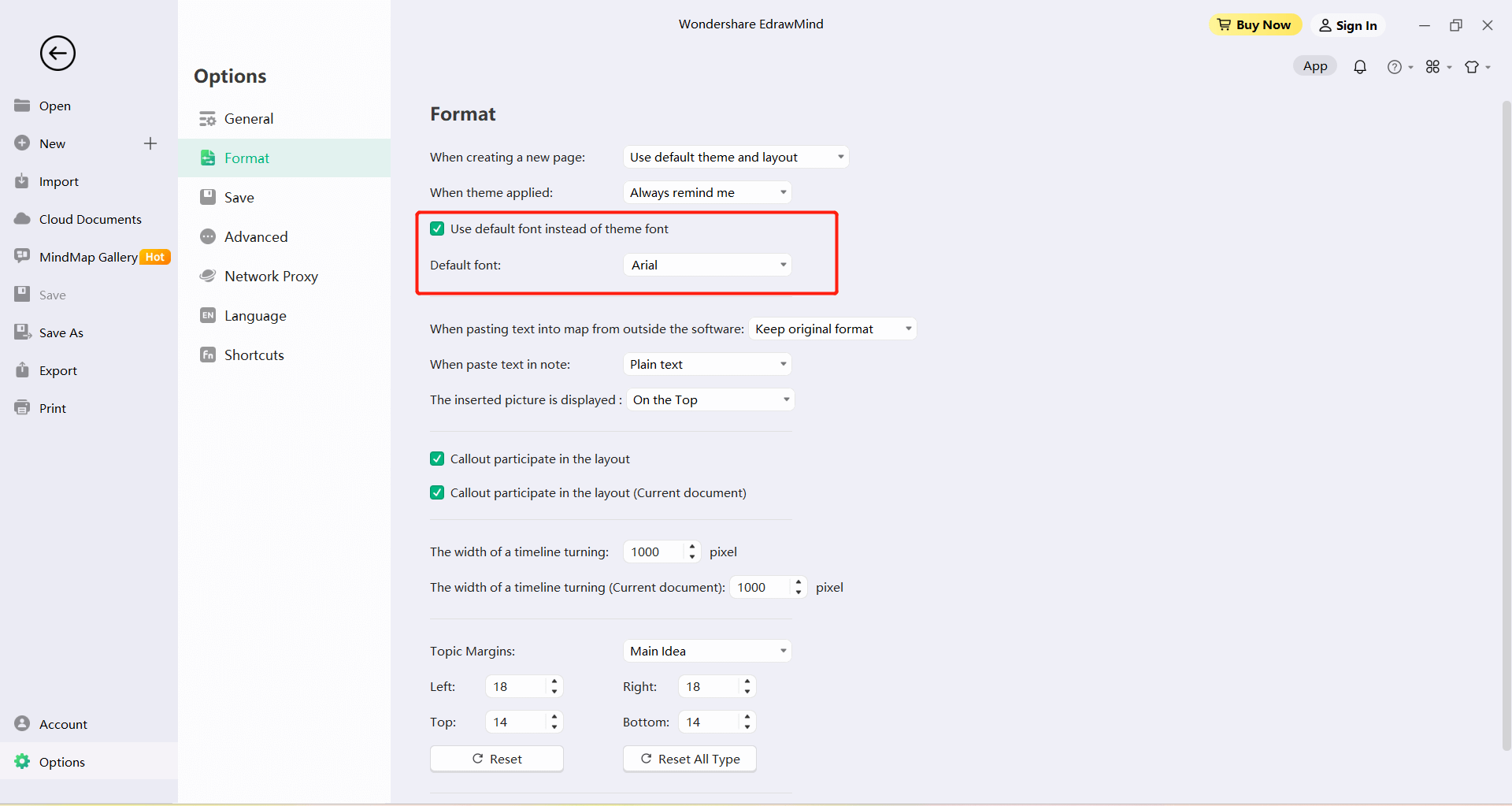This screenshot has width=1512, height=806.
Task: Open the new page theme dropdown
Action: click(x=736, y=157)
